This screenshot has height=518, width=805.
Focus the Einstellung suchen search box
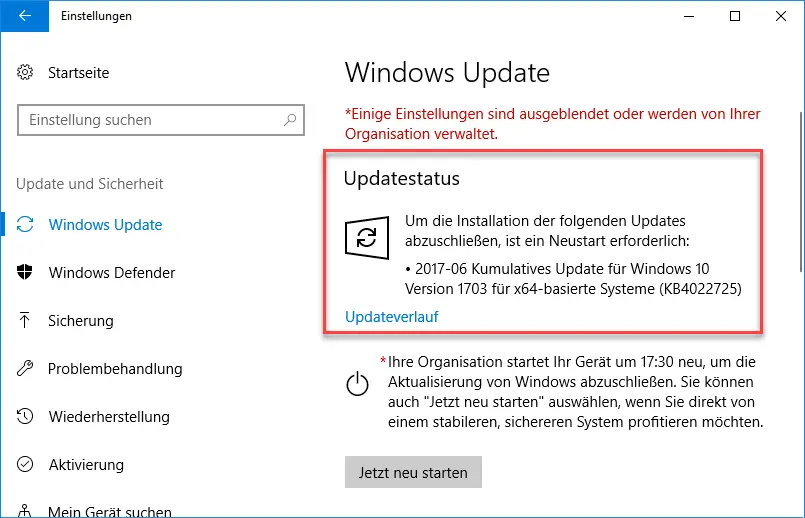click(x=161, y=120)
